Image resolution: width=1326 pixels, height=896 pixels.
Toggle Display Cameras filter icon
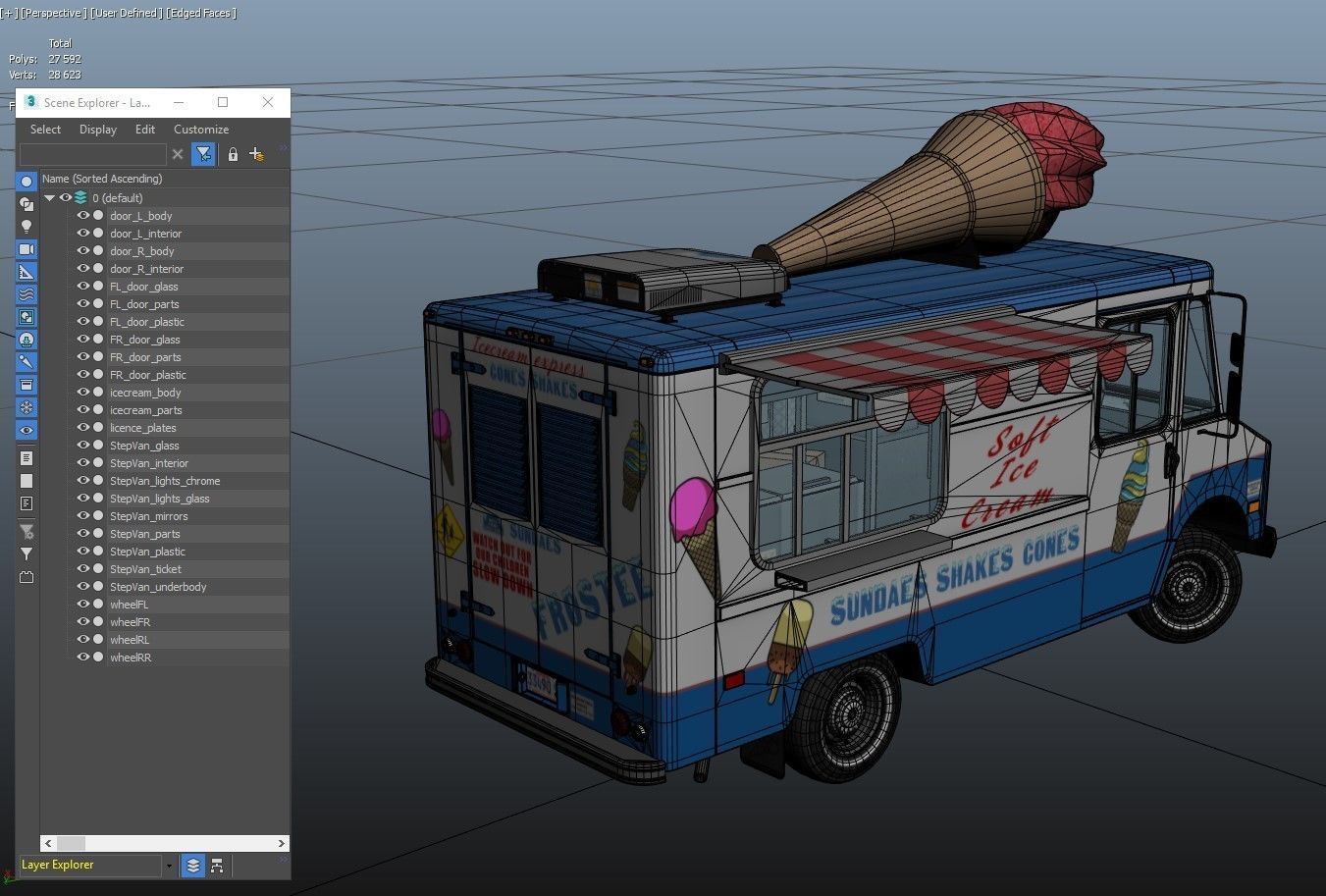pos(27,249)
